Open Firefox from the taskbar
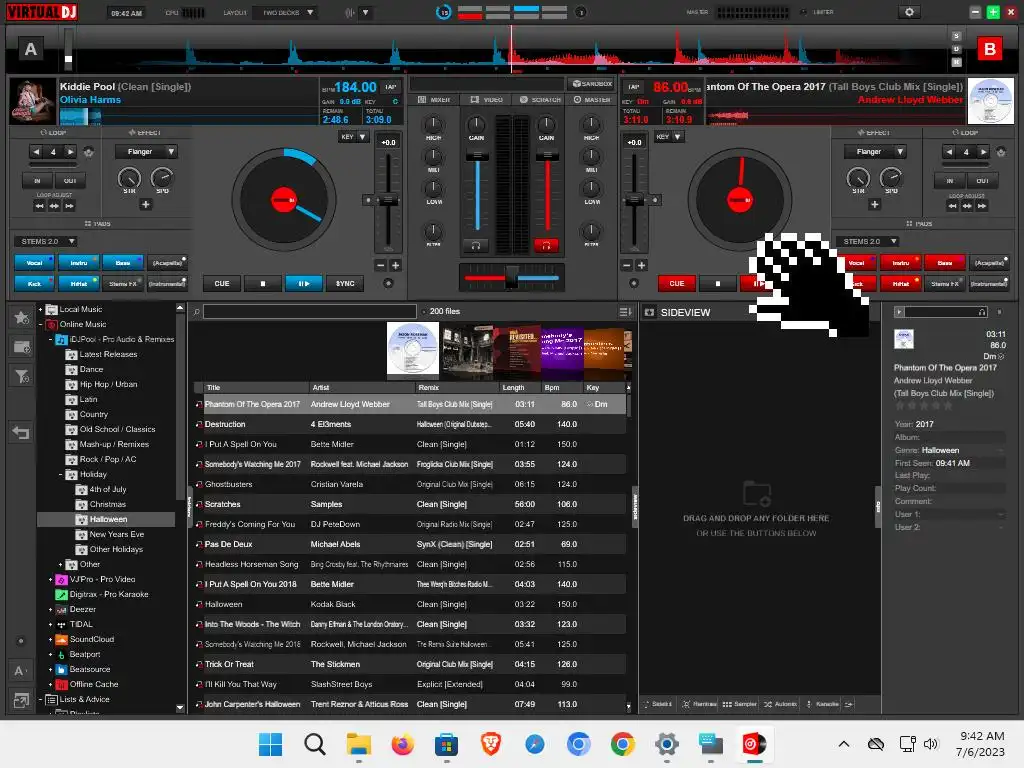 tap(402, 744)
